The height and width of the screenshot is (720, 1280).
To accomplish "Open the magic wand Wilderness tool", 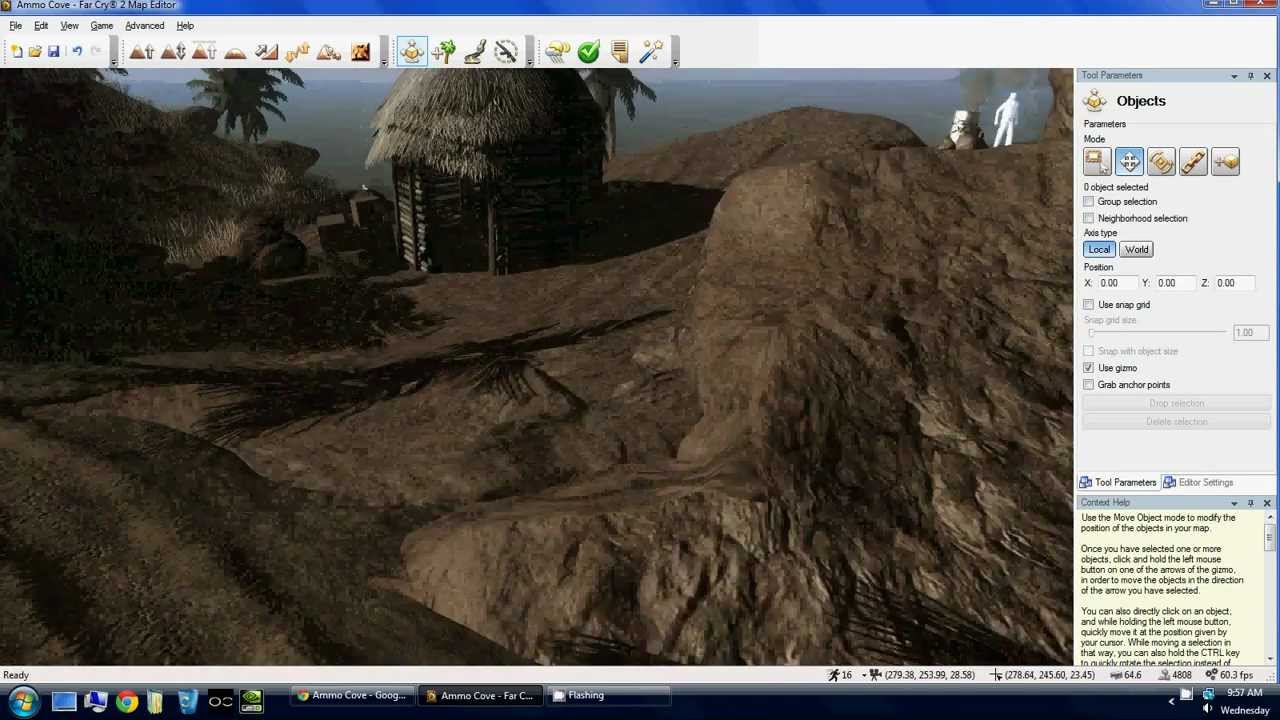I will (651, 51).
